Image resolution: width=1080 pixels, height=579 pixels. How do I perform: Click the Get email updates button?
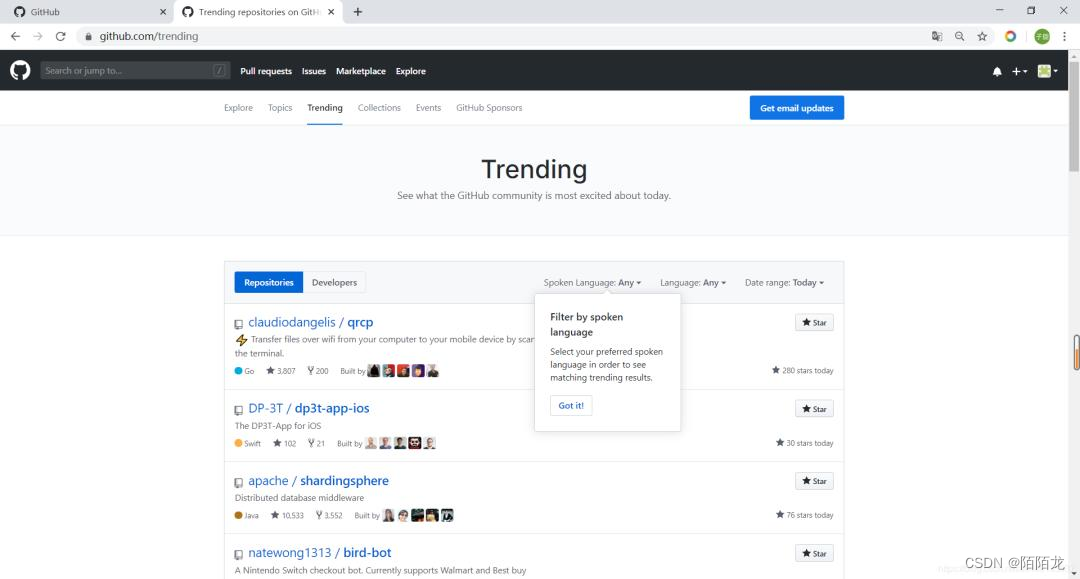[797, 107]
